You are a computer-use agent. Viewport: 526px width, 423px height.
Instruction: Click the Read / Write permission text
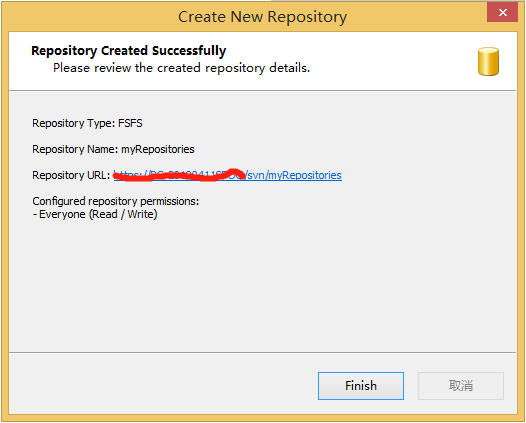click(123, 214)
